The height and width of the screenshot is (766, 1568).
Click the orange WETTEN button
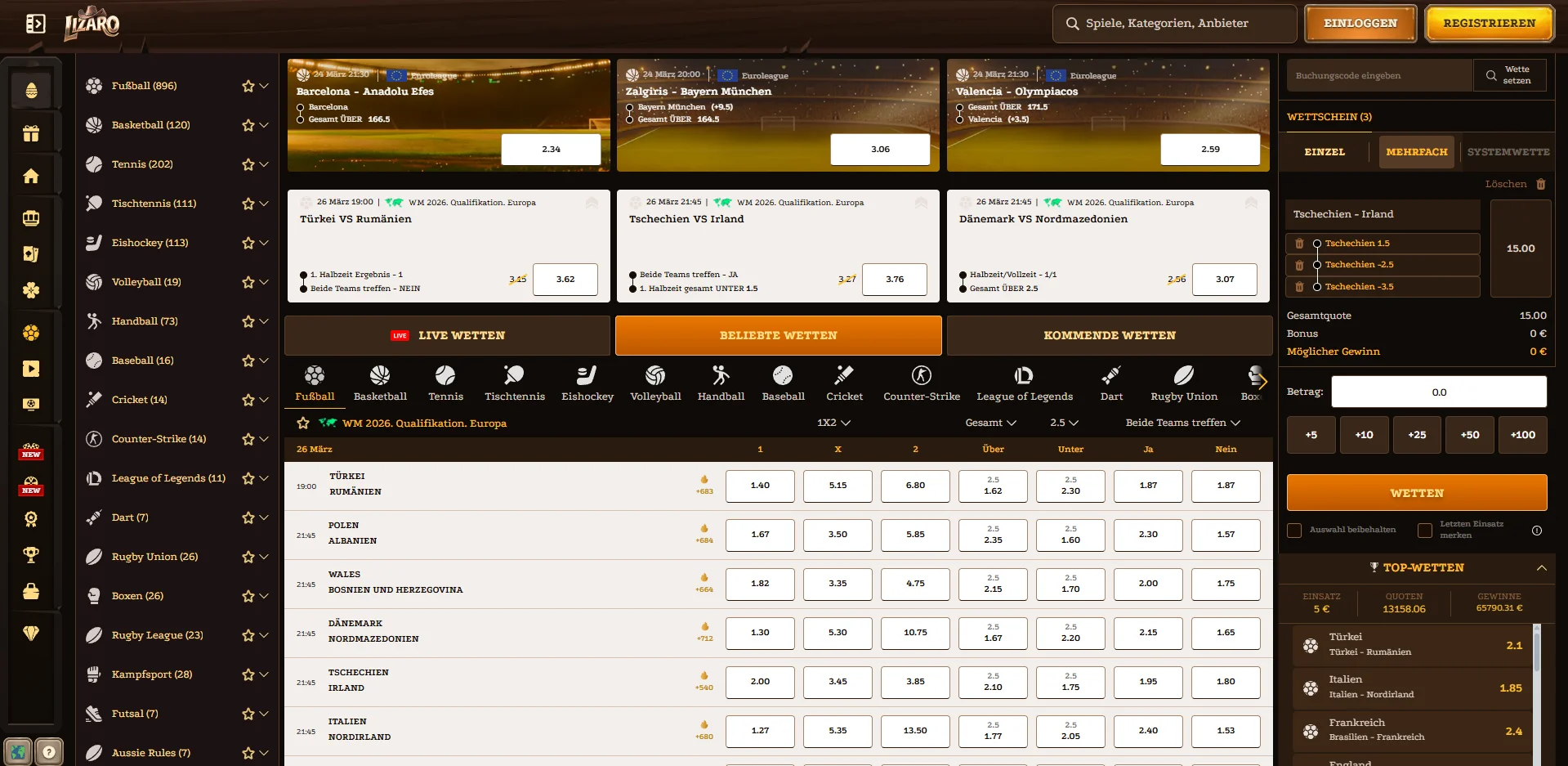point(1416,492)
